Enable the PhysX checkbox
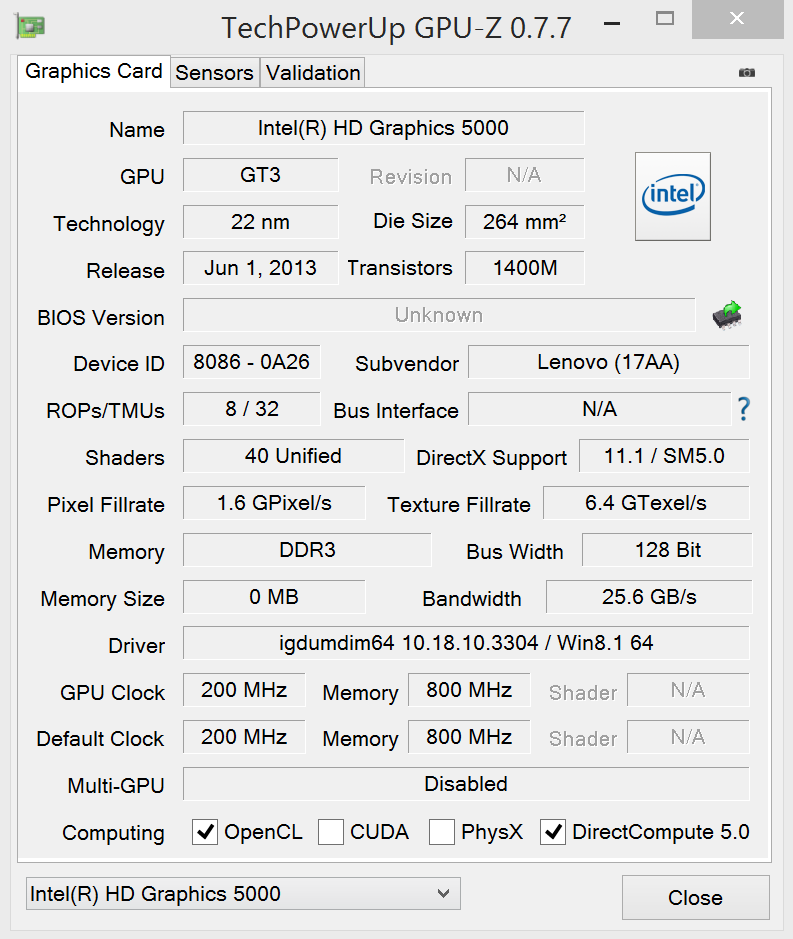This screenshot has height=939, width=793. pos(442,832)
